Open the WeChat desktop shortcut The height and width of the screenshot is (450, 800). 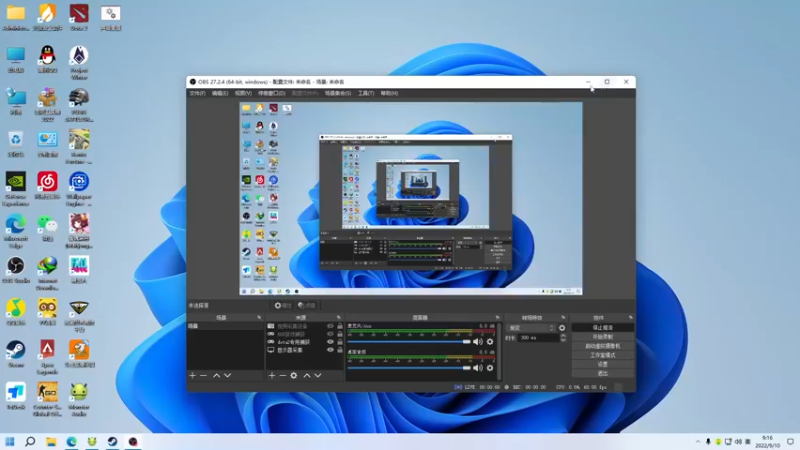(x=47, y=228)
